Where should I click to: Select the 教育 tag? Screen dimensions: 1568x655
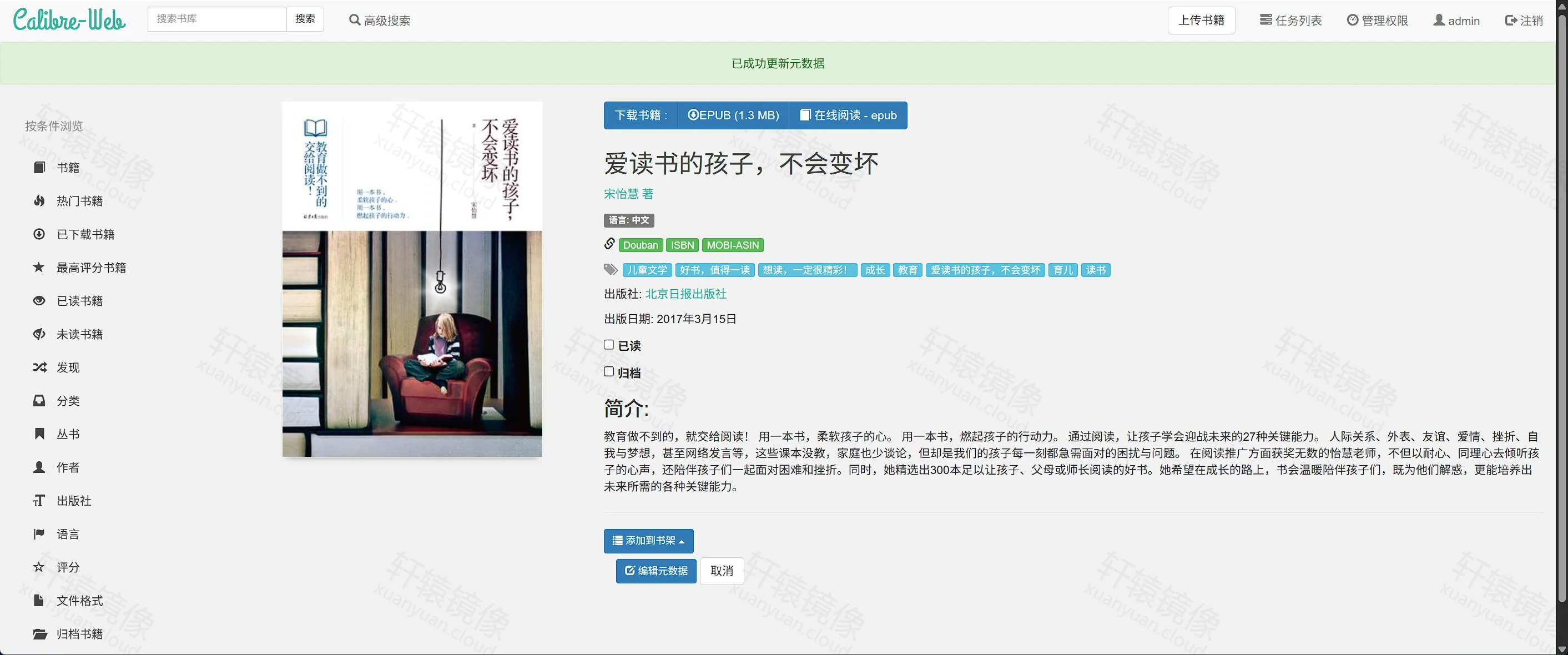point(907,270)
